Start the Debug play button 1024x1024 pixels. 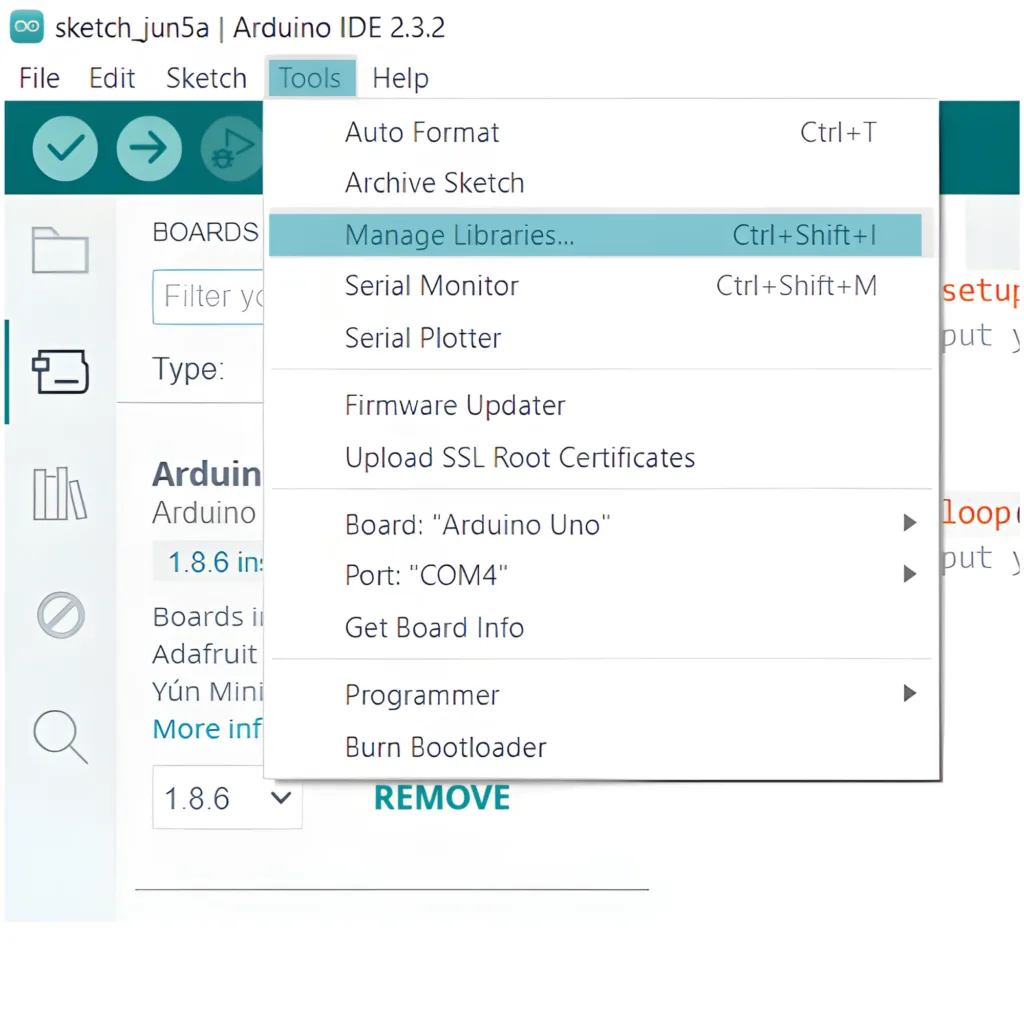[x=232, y=148]
